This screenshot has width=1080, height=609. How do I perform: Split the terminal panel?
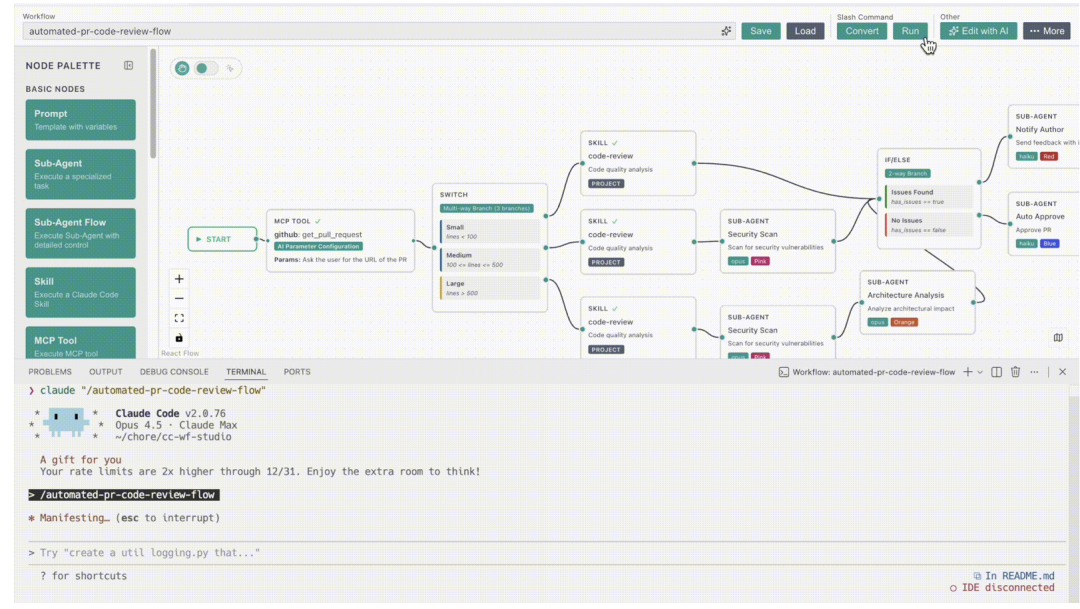pyautogui.click(x=996, y=372)
